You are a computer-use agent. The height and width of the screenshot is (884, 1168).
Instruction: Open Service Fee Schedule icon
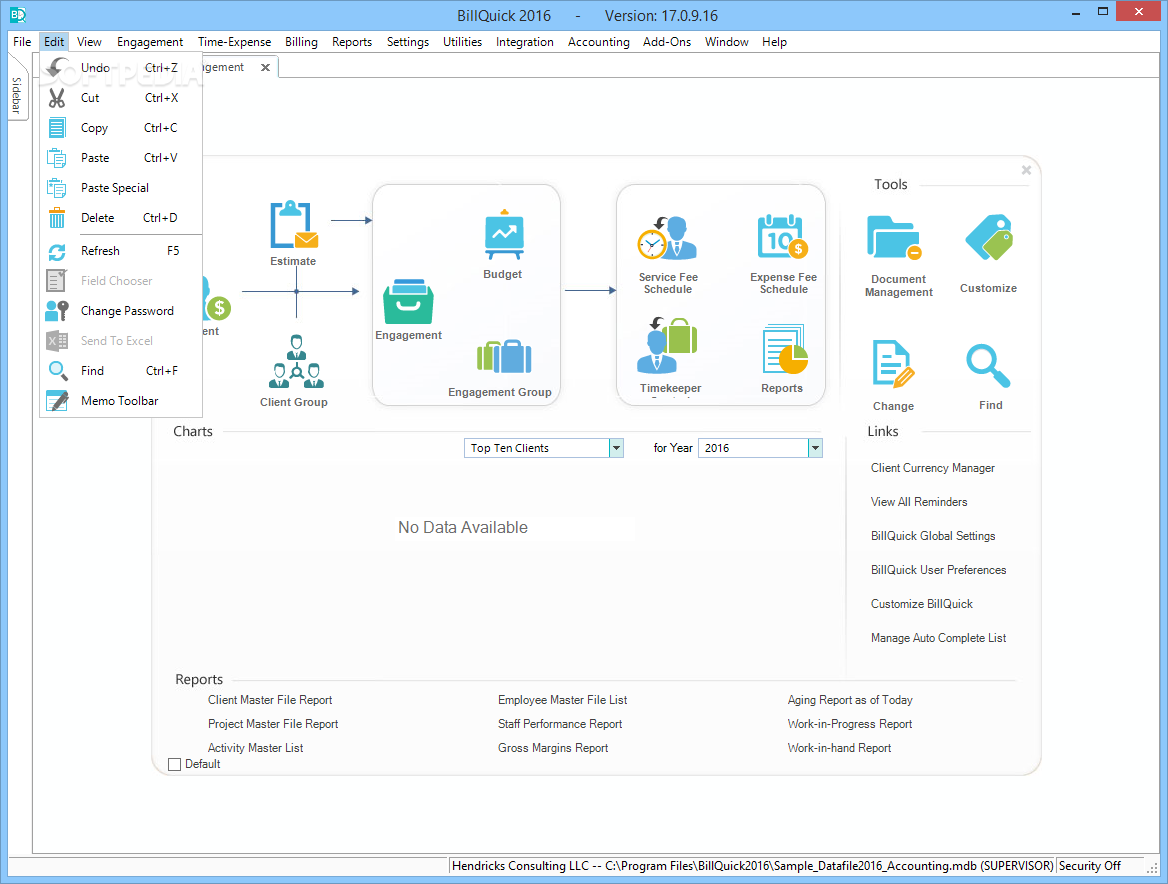tap(667, 238)
